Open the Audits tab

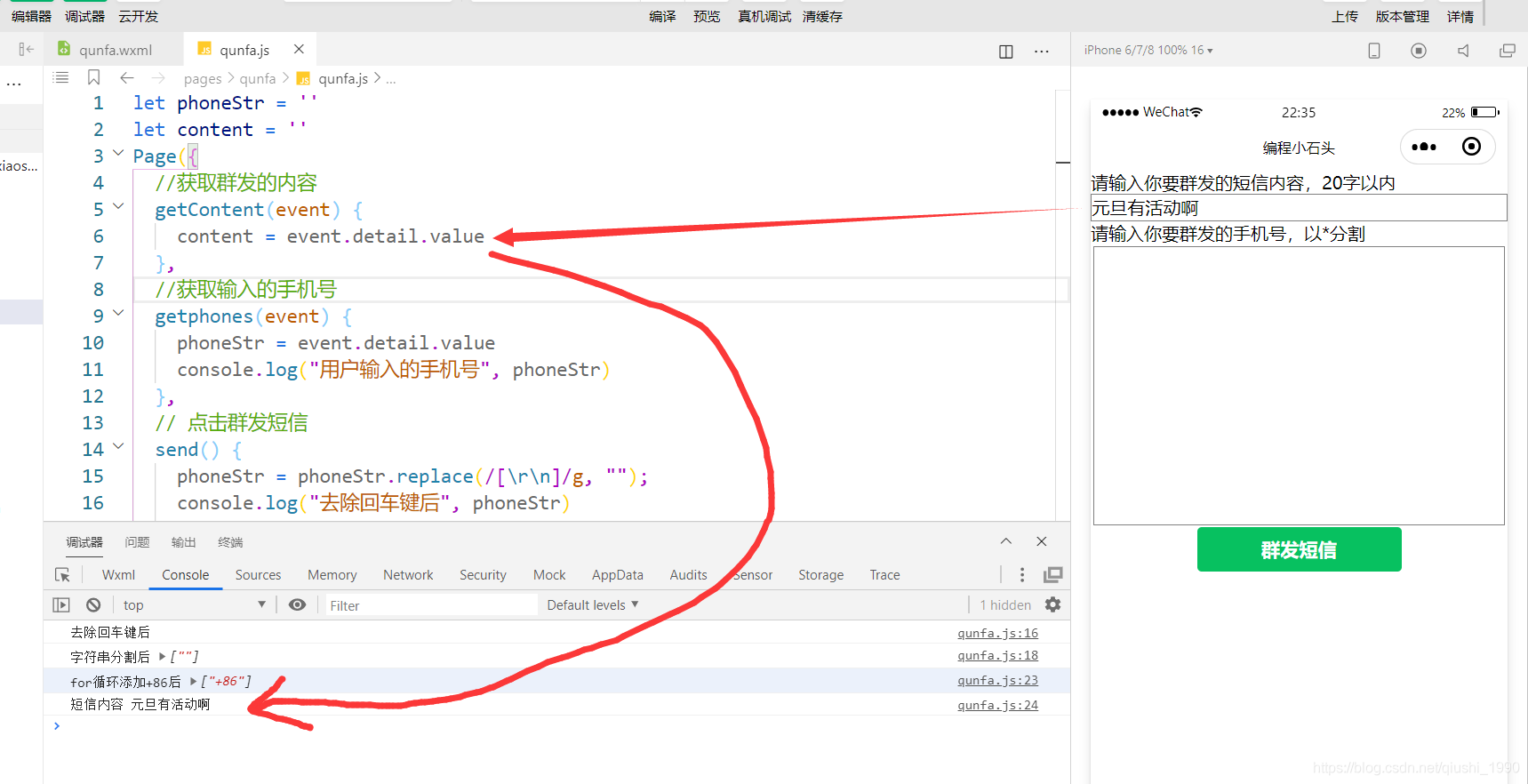(x=689, y=575)
